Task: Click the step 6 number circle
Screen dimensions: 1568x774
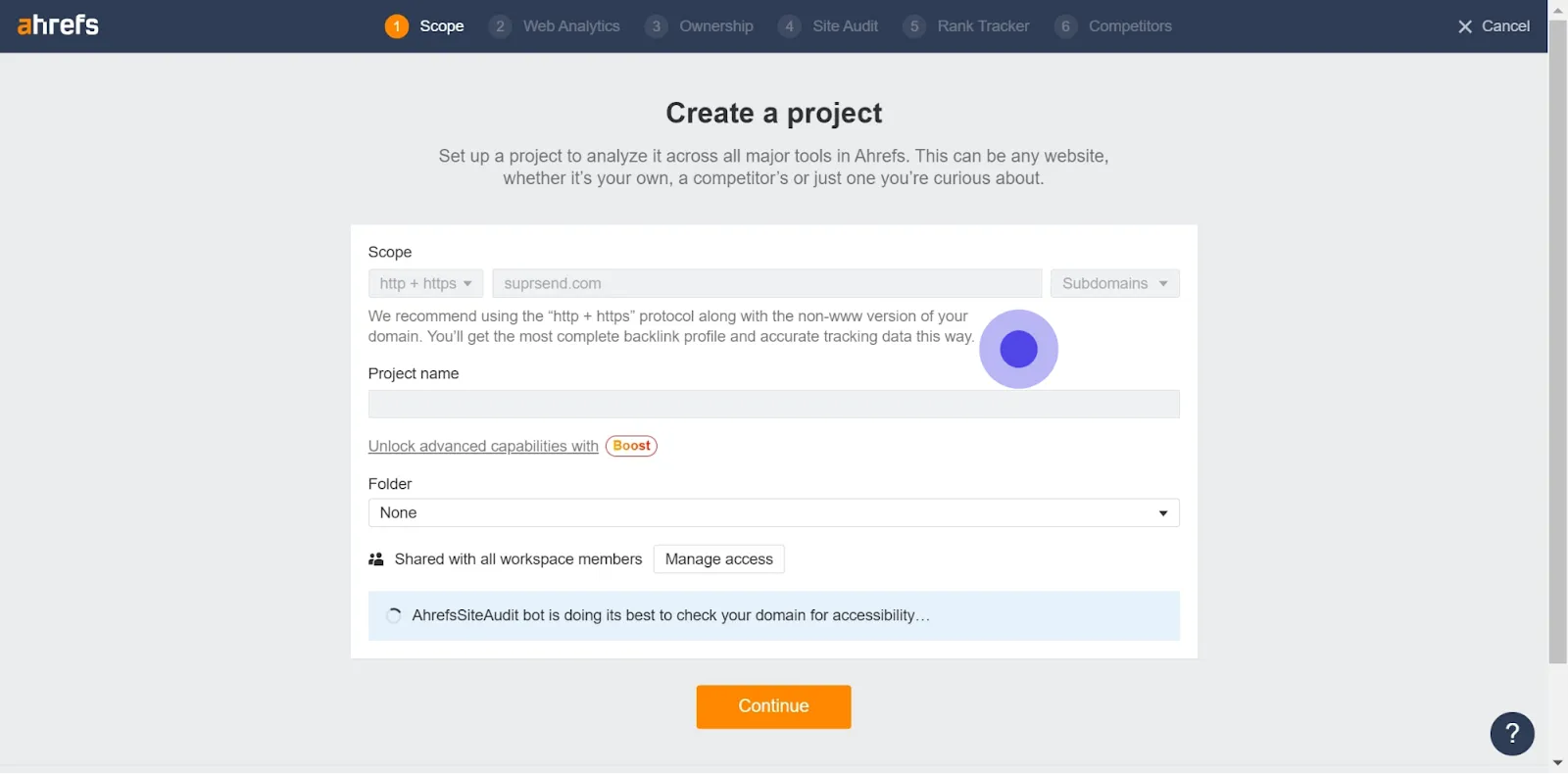Action: 1065,26
